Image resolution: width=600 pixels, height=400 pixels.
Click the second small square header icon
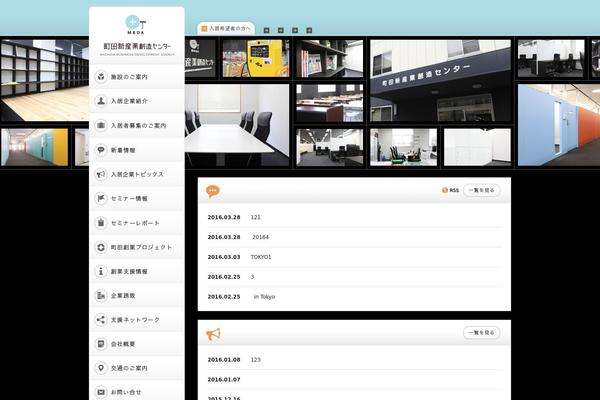click(281, 30)
